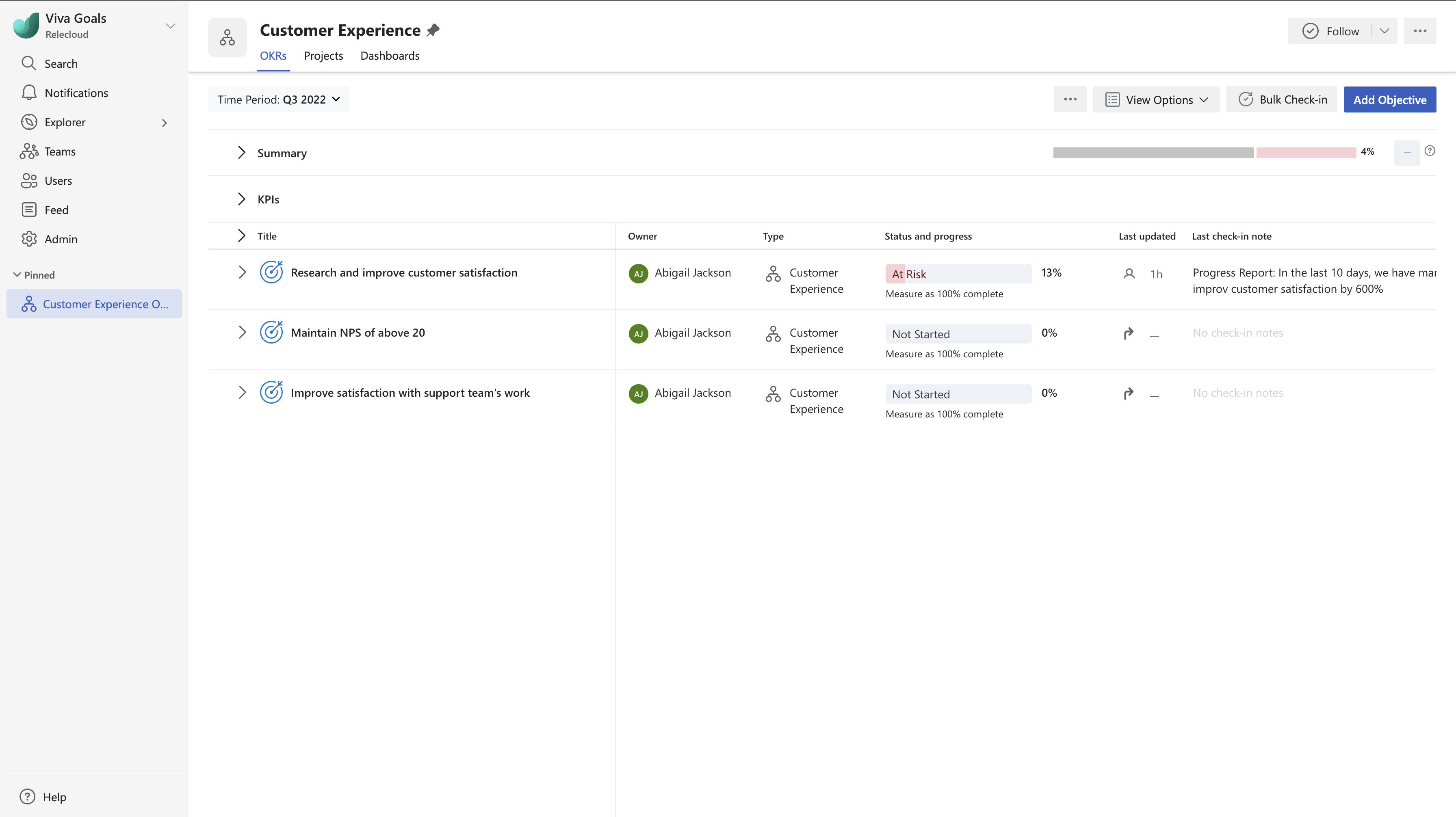The height and width of the screenshot is (817, 1456).
Task: Expand the Summary section
Action: coord(241,153)
